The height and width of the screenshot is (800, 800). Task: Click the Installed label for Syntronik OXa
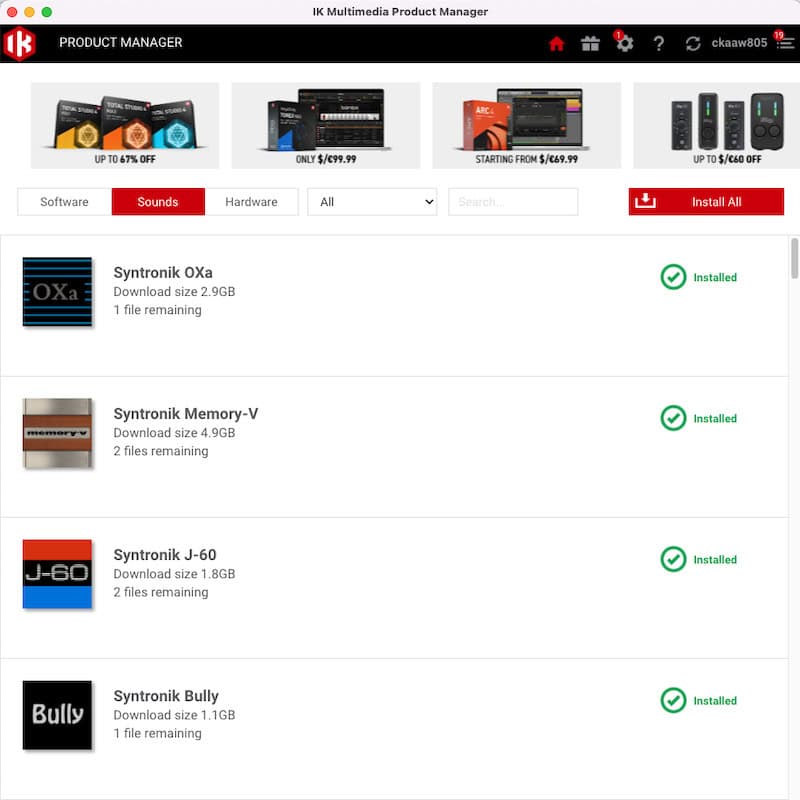coord(715,278)
